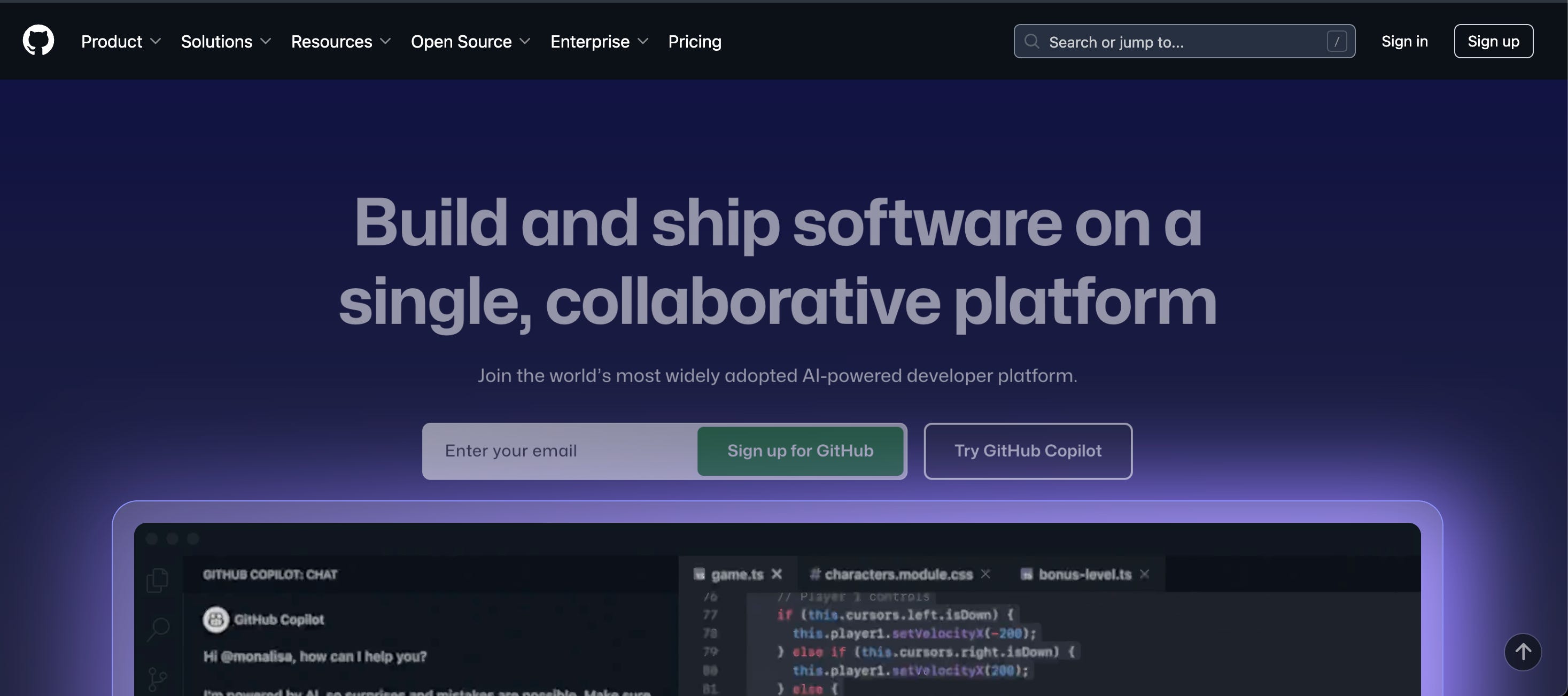This screenshot has height=696, width=1568.
Task: Open the Solutions dropdown
Action: point(225,41)
